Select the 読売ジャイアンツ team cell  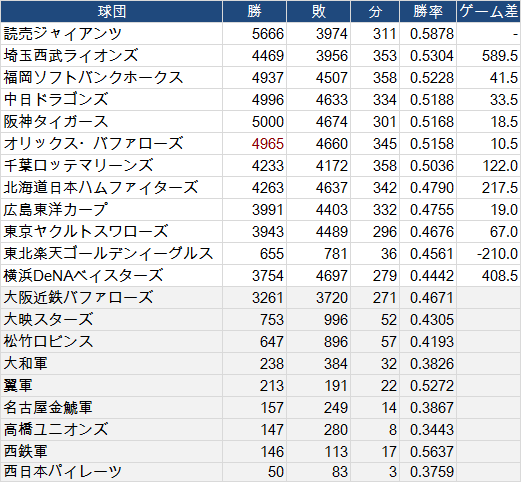pyautogui.click(x=112, y=34)
